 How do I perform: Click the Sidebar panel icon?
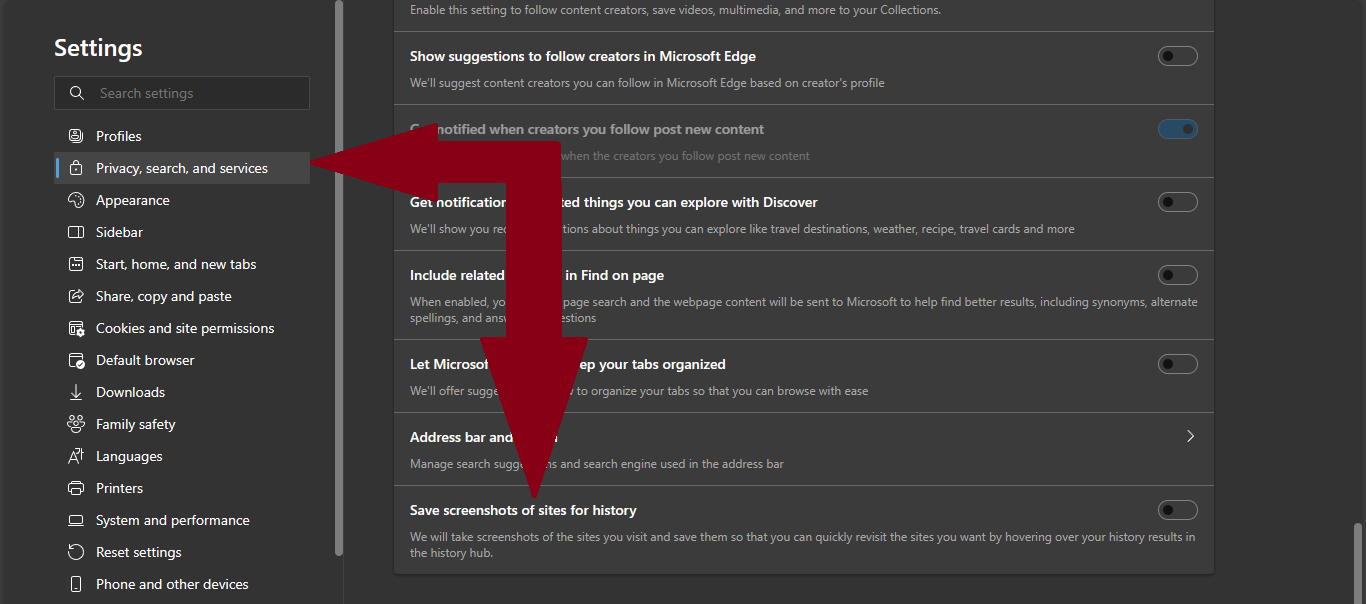pos(76,232)
